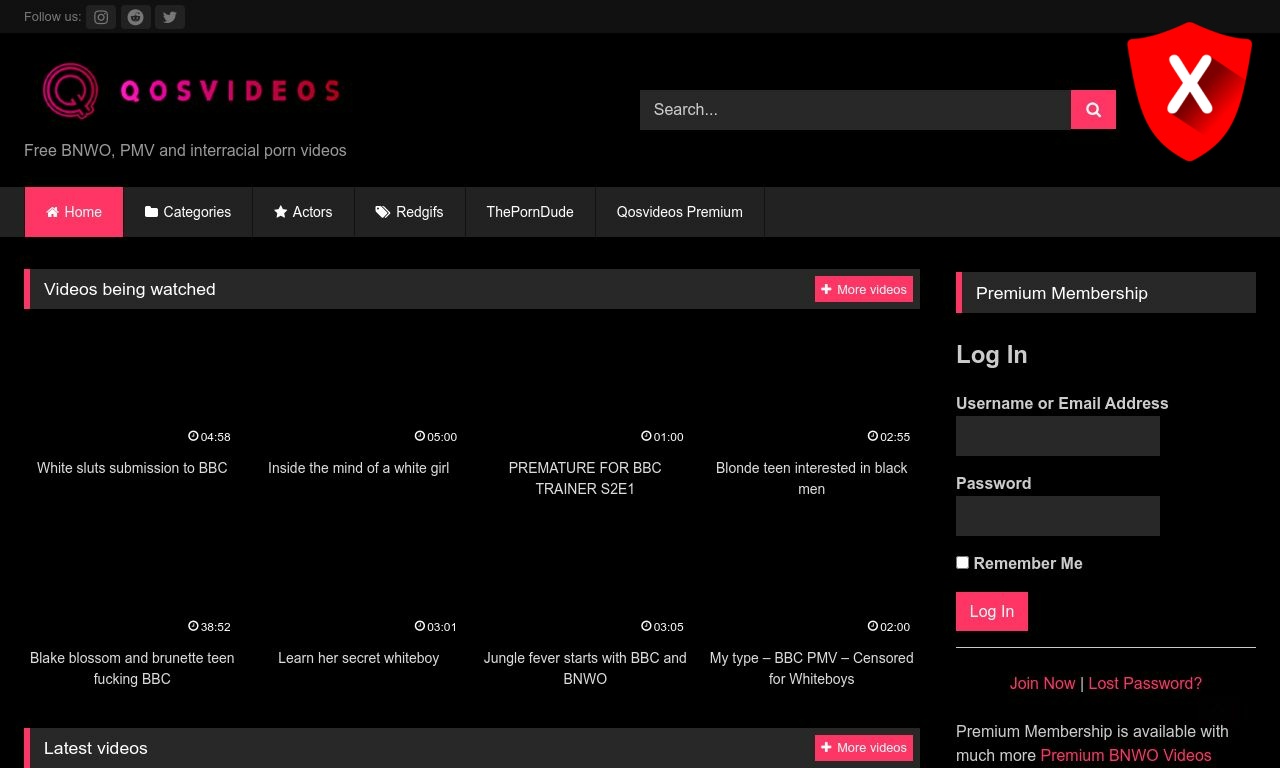Image resolution: width=1280 pixels, height=768 pixels.
Task: Open the Categories folder menu item
Action: [x=188, y=212]
